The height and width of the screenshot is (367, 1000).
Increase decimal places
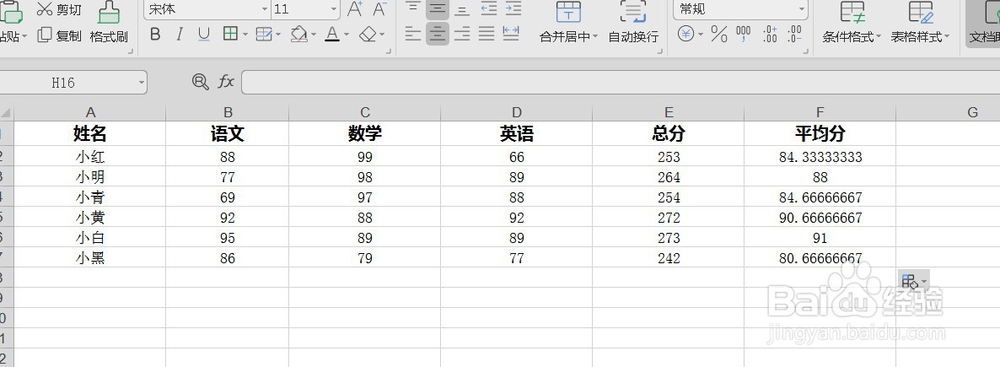point(770,34)
